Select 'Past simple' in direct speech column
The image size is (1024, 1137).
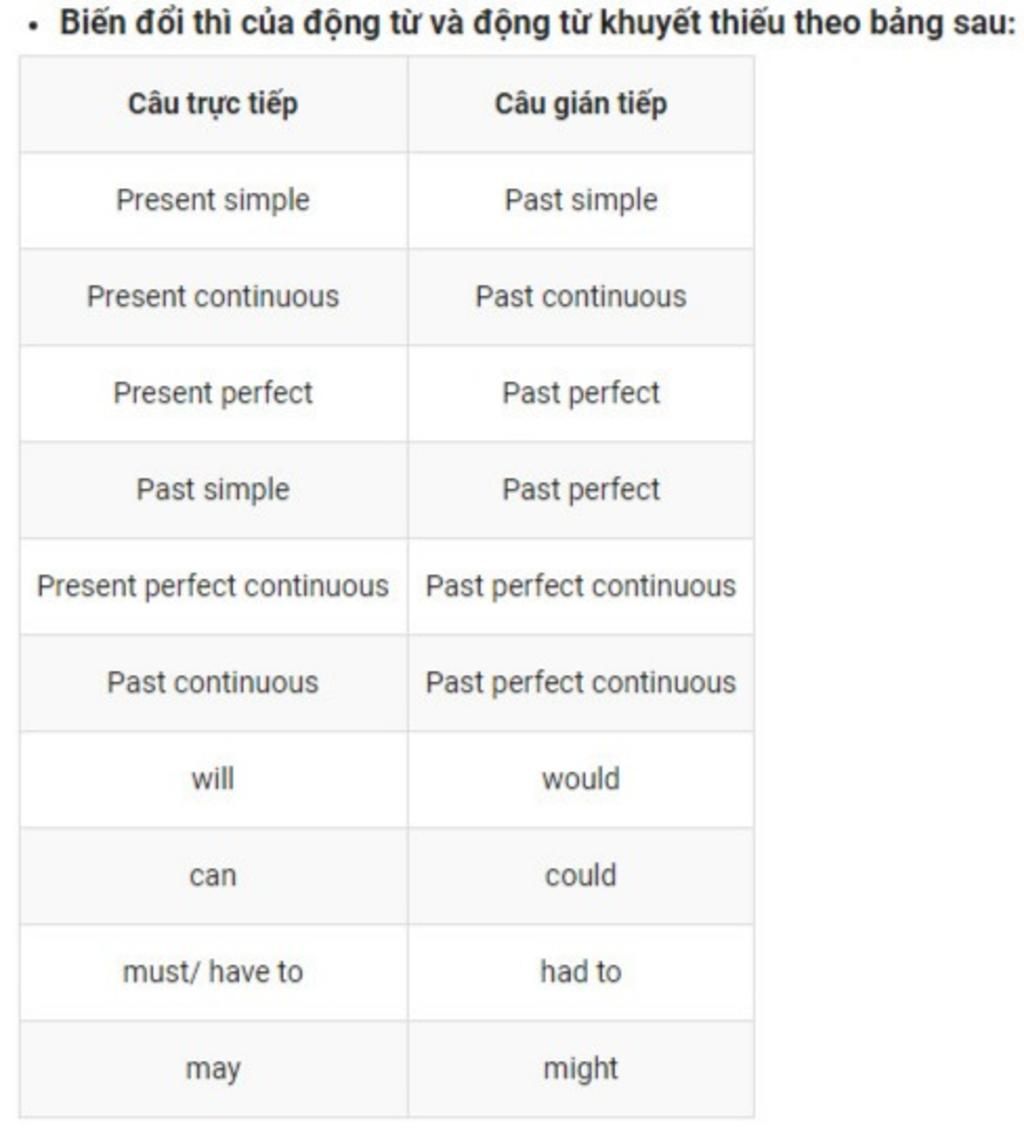point(213,489)
